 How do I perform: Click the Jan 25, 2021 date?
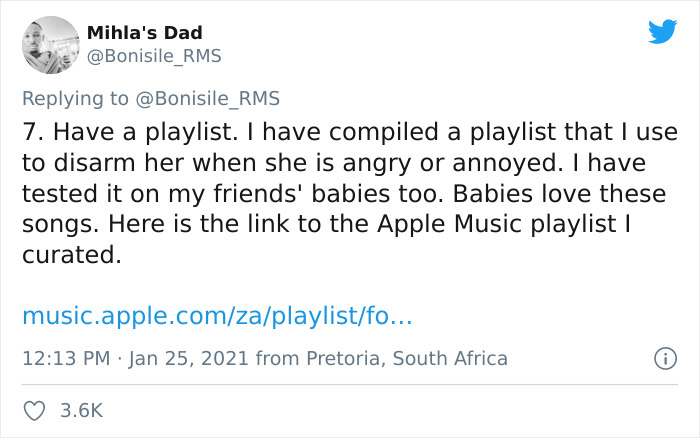188,358
